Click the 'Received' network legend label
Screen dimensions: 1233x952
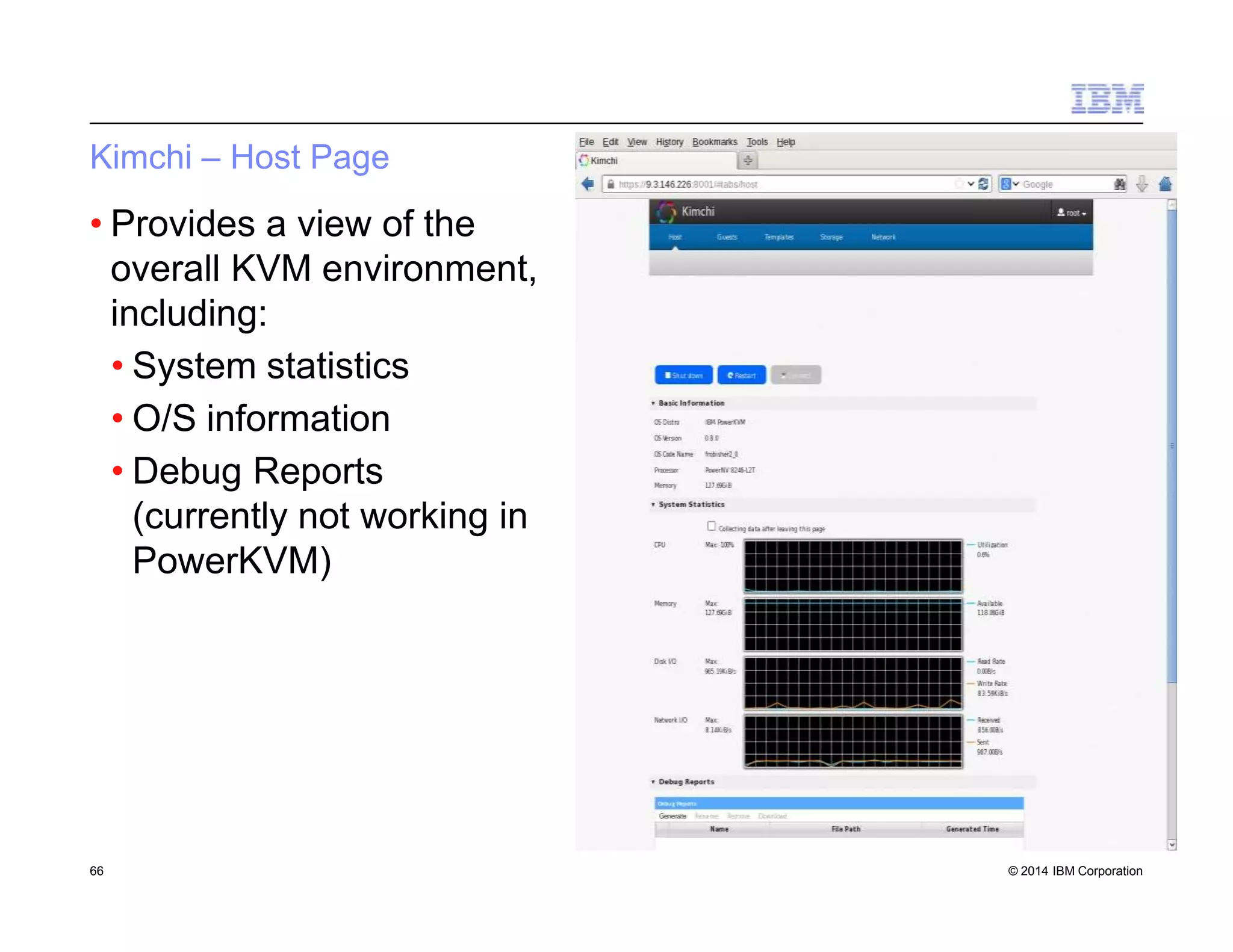coord(989,720)
